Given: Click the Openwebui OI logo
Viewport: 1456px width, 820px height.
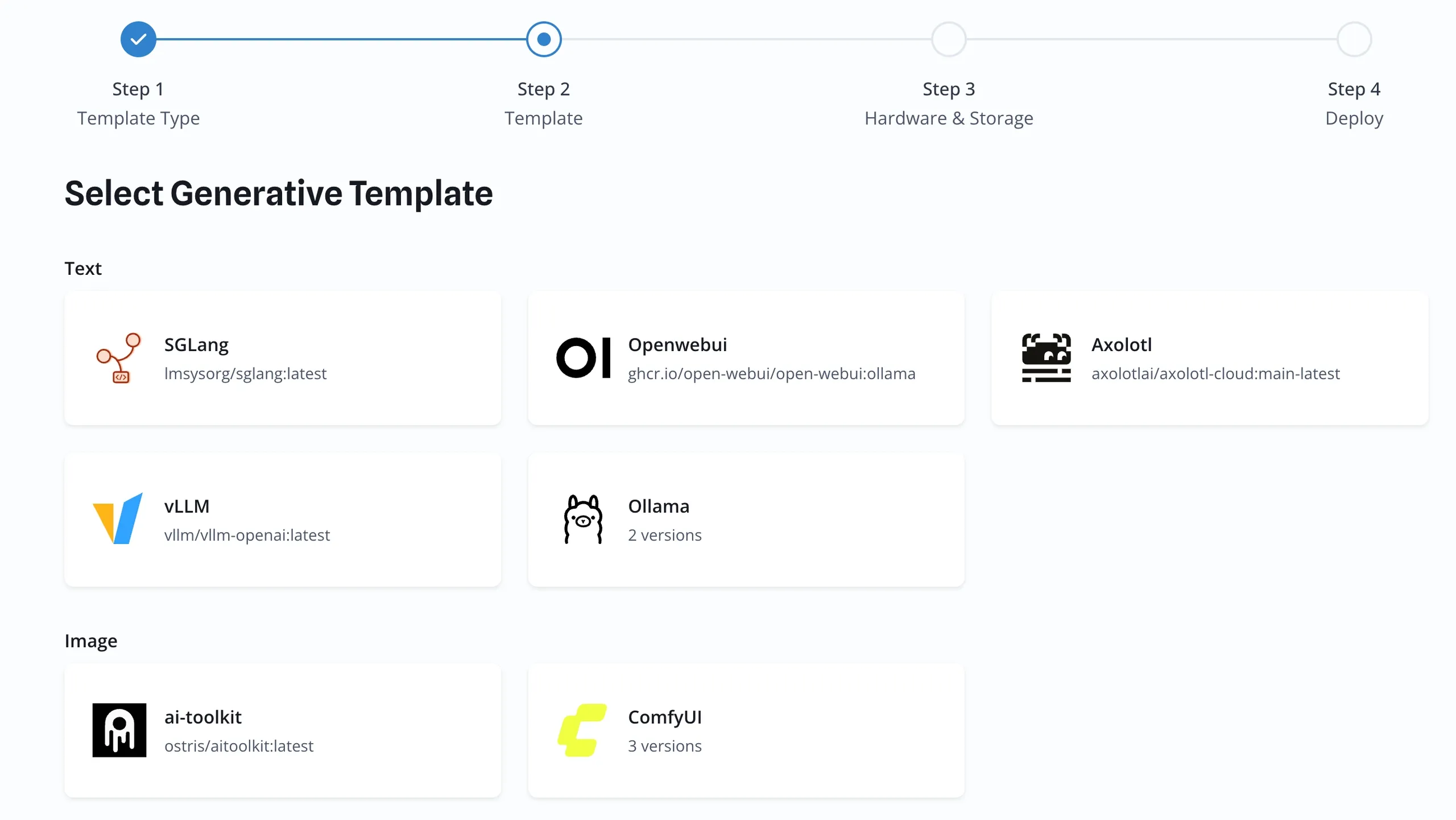Looking at the screenshot, I should pos(584,358).
